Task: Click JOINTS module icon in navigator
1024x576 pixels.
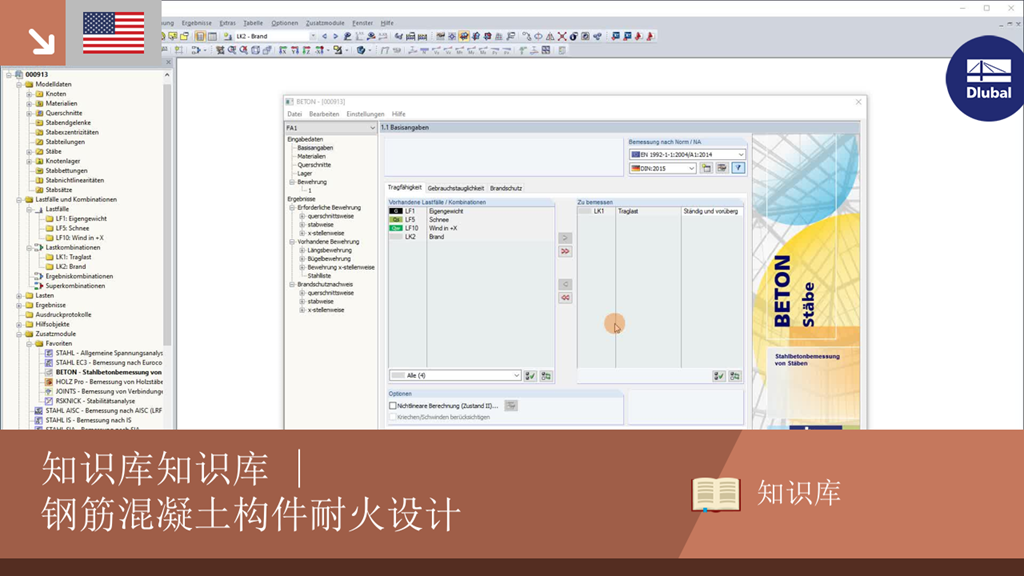Action: pyautogui.click(x=49, y=391)
